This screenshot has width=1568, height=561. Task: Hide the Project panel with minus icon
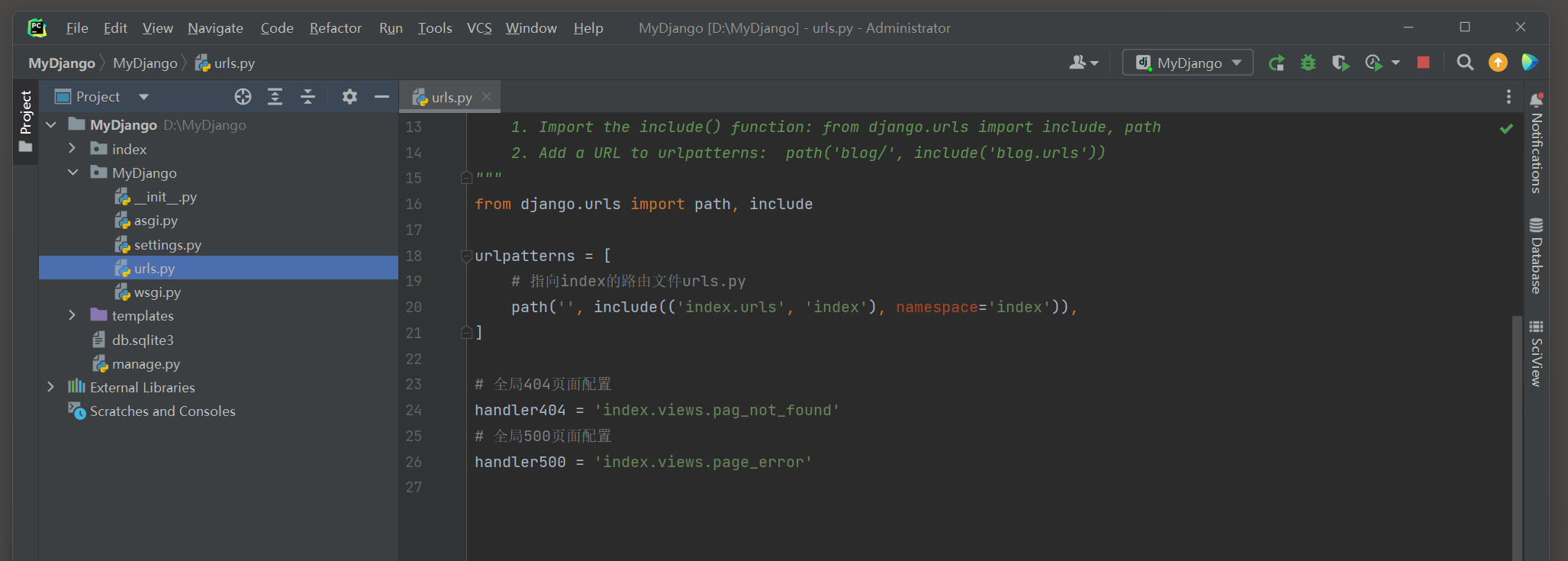[x=382, y=97]
